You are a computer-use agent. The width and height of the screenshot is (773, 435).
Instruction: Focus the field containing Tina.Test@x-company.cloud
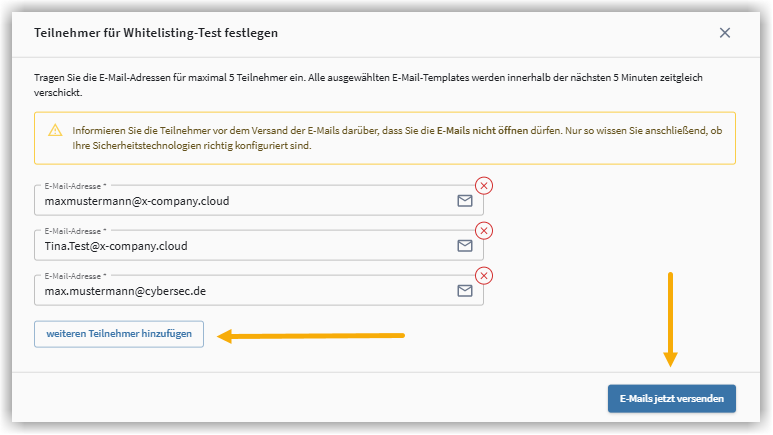point(258,245)
